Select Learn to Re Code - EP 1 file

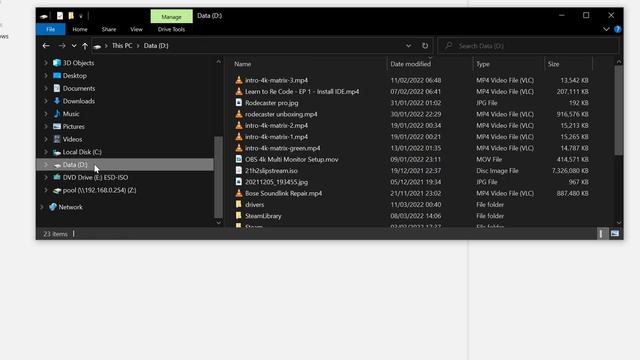click(x=302, y=91)
